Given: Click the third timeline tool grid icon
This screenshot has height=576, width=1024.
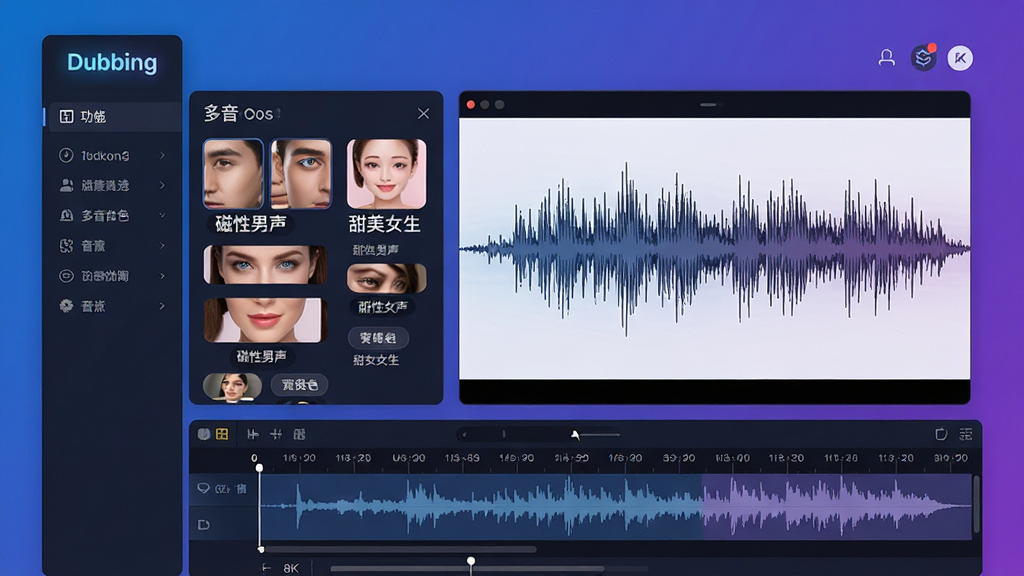Looking at the screenshot, I should [x=299, y=434].
